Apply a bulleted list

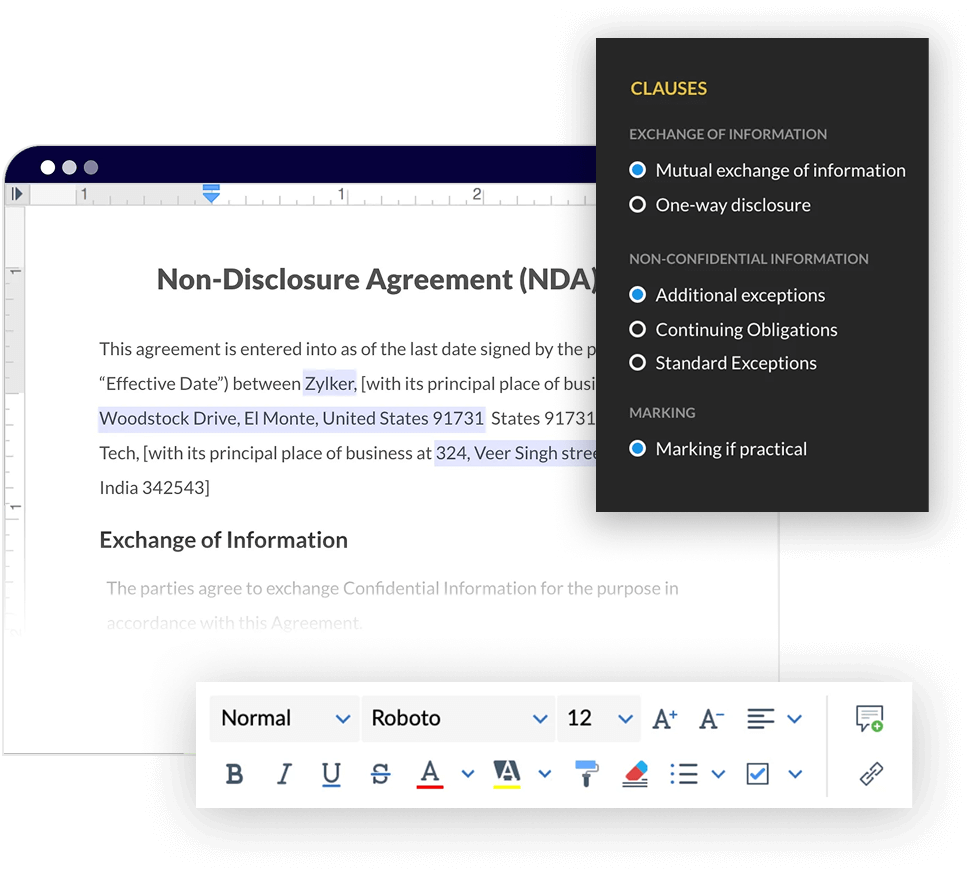point(684,774)
